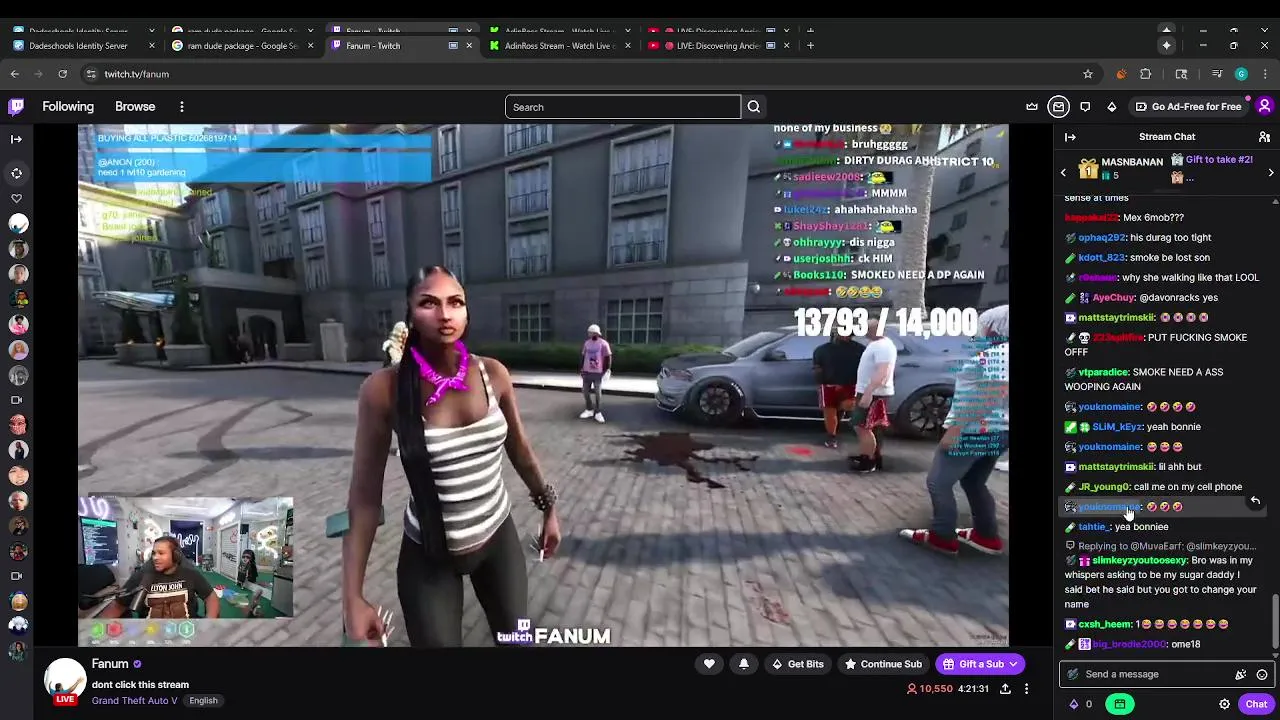The image size is (1280, 720).
Task: Open the stream more options dots
Action: point(1026,689)
